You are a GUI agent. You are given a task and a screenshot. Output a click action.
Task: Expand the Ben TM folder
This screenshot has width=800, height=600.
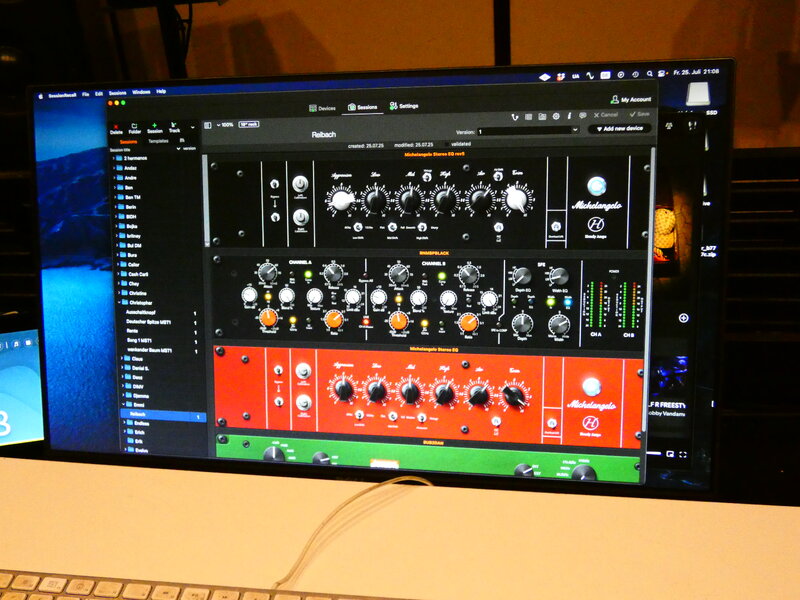coord(115,197)
